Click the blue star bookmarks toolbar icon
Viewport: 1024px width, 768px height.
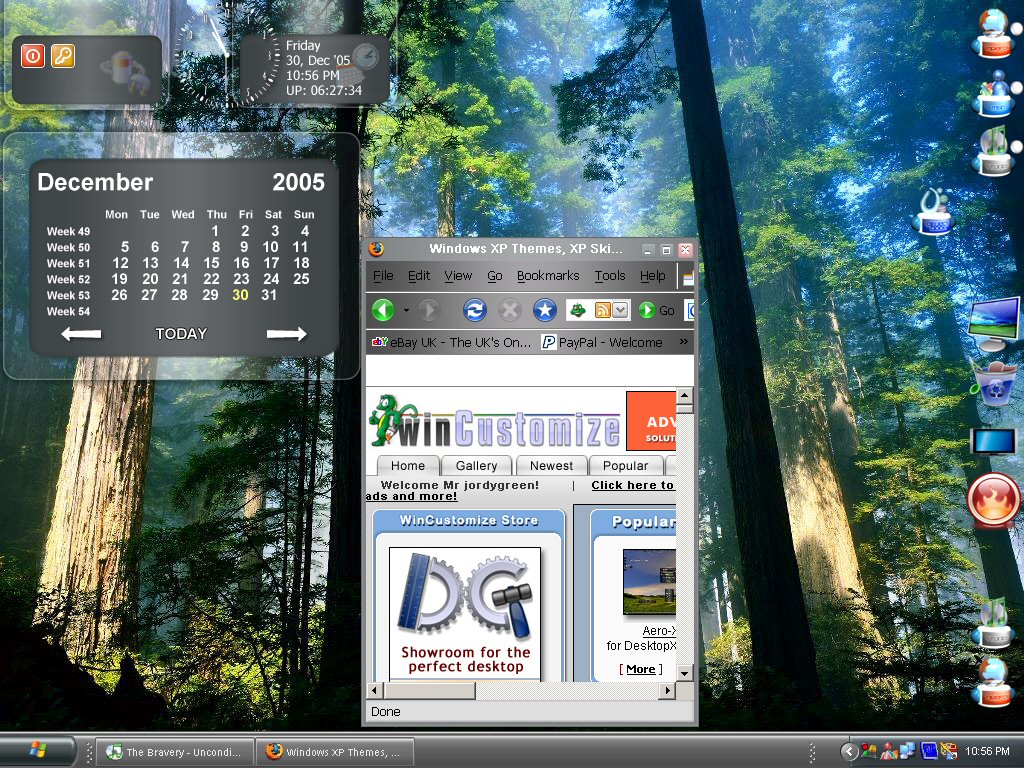(545, 310)
